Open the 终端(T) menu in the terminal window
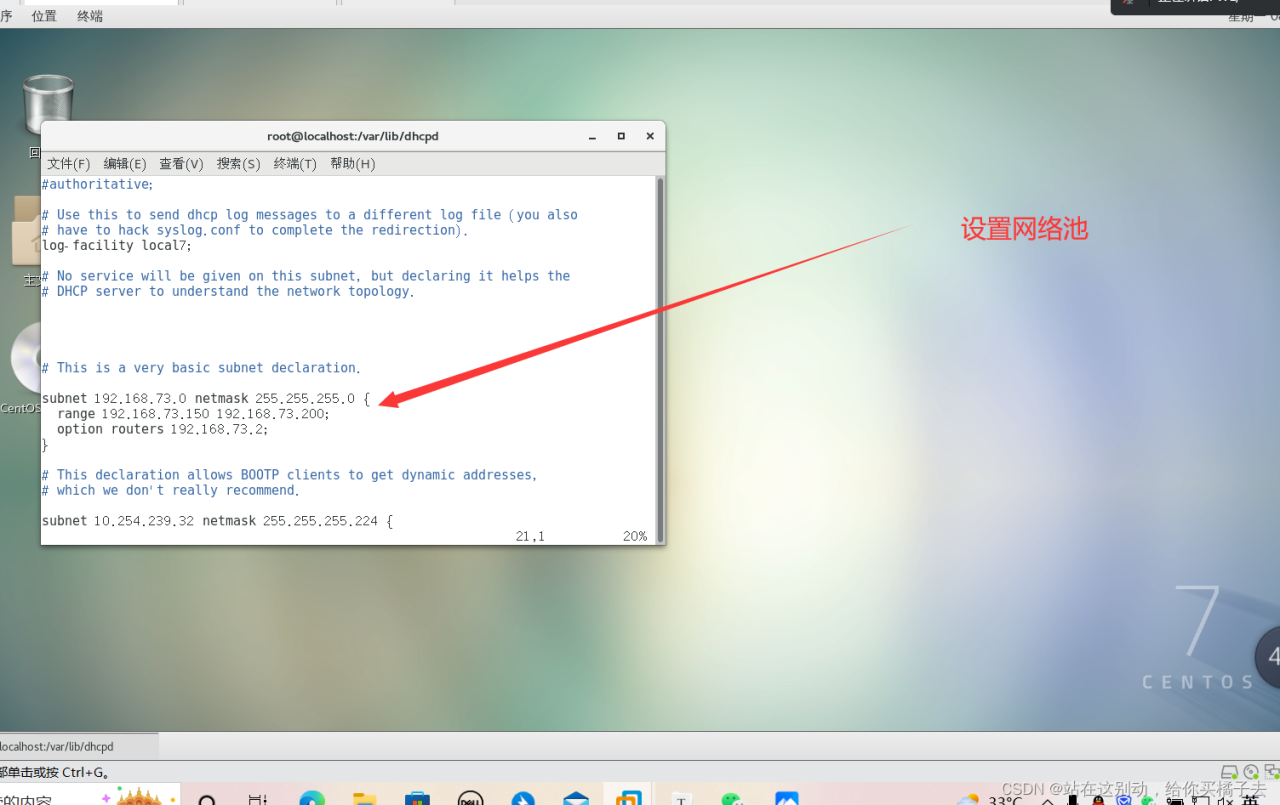The image size is (1280, 805). [295, 163]
